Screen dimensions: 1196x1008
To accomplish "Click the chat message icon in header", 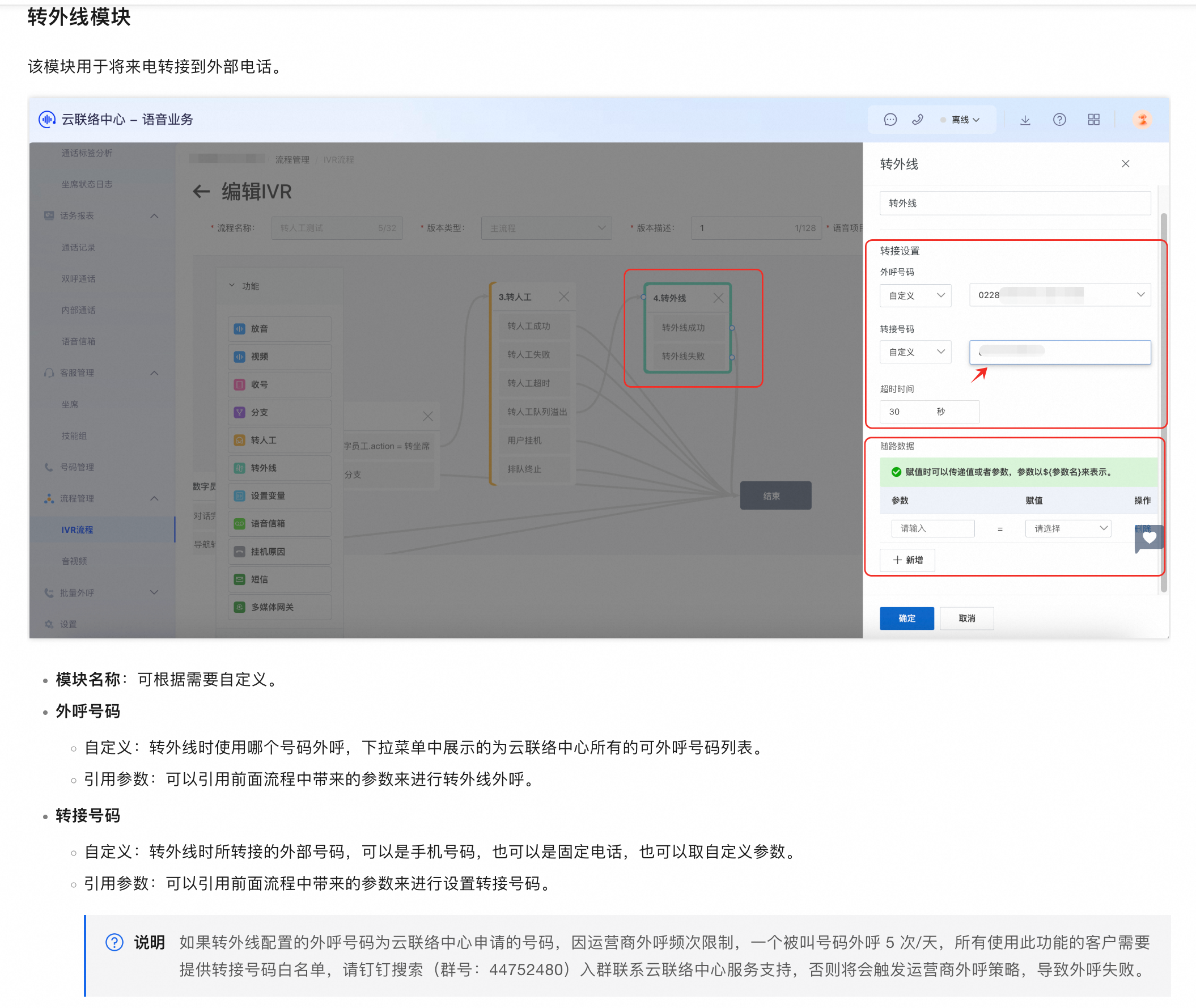I will 890,120.
